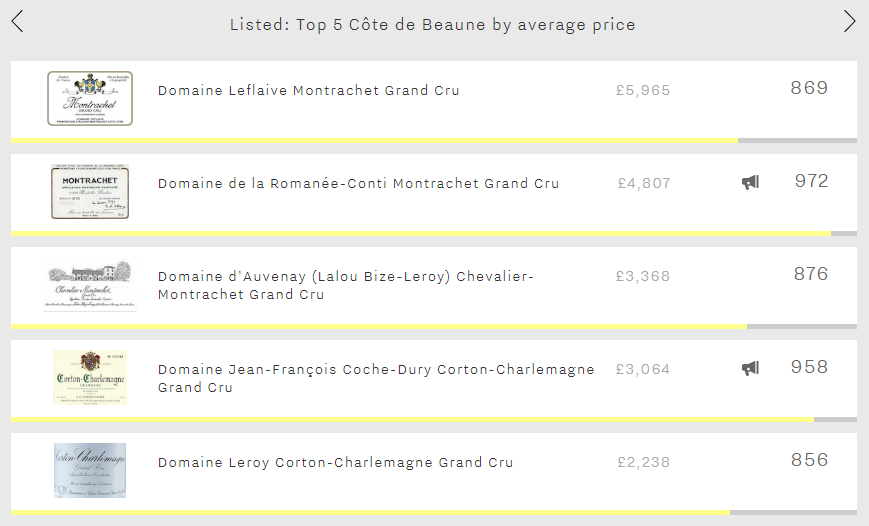Viewport: 869px width, 526px height.
Task: Open Domaine Leflaive Montrachet Grand Cru link
Action: point(309,90)
